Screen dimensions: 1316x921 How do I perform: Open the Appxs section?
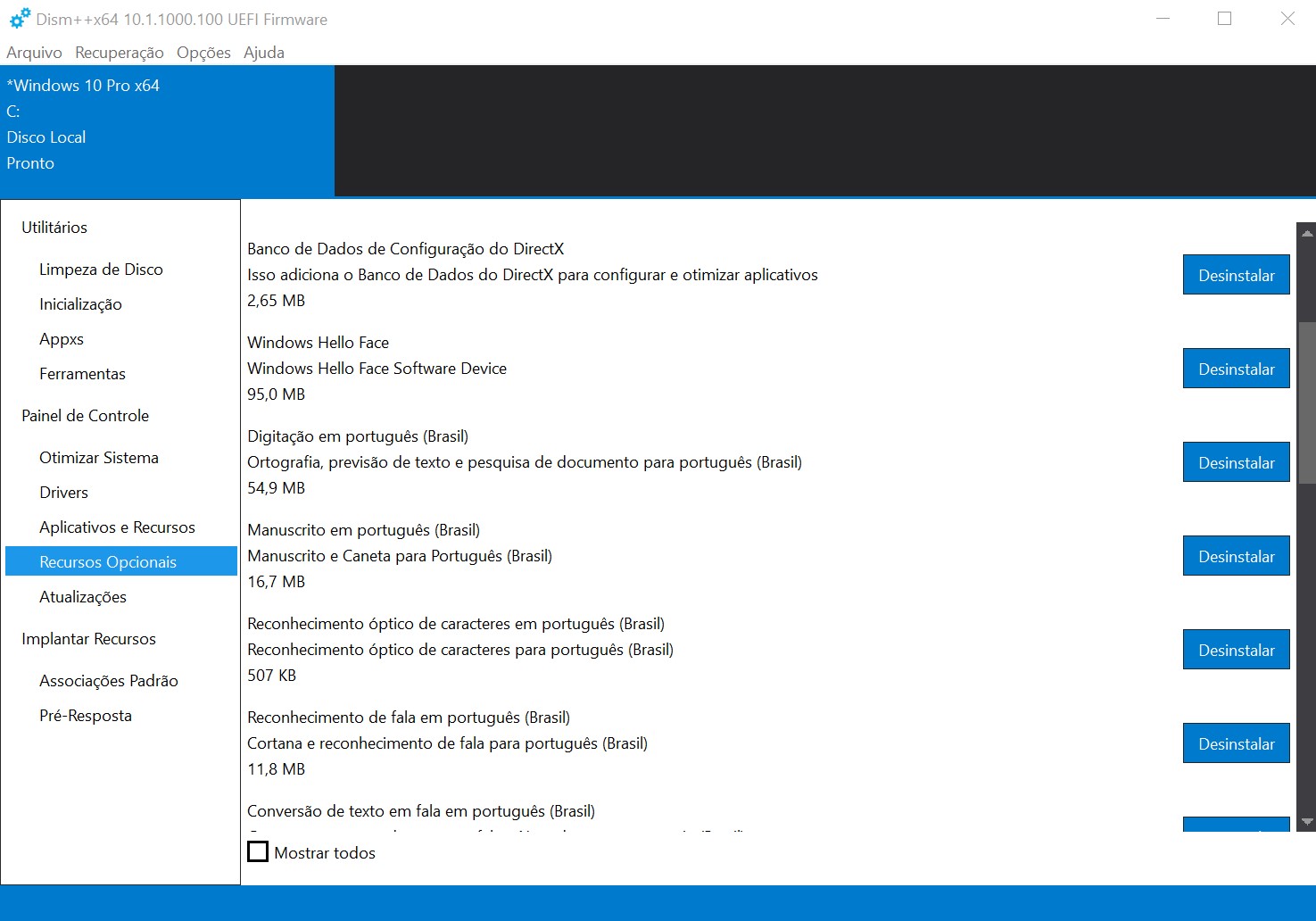(62, 339)
